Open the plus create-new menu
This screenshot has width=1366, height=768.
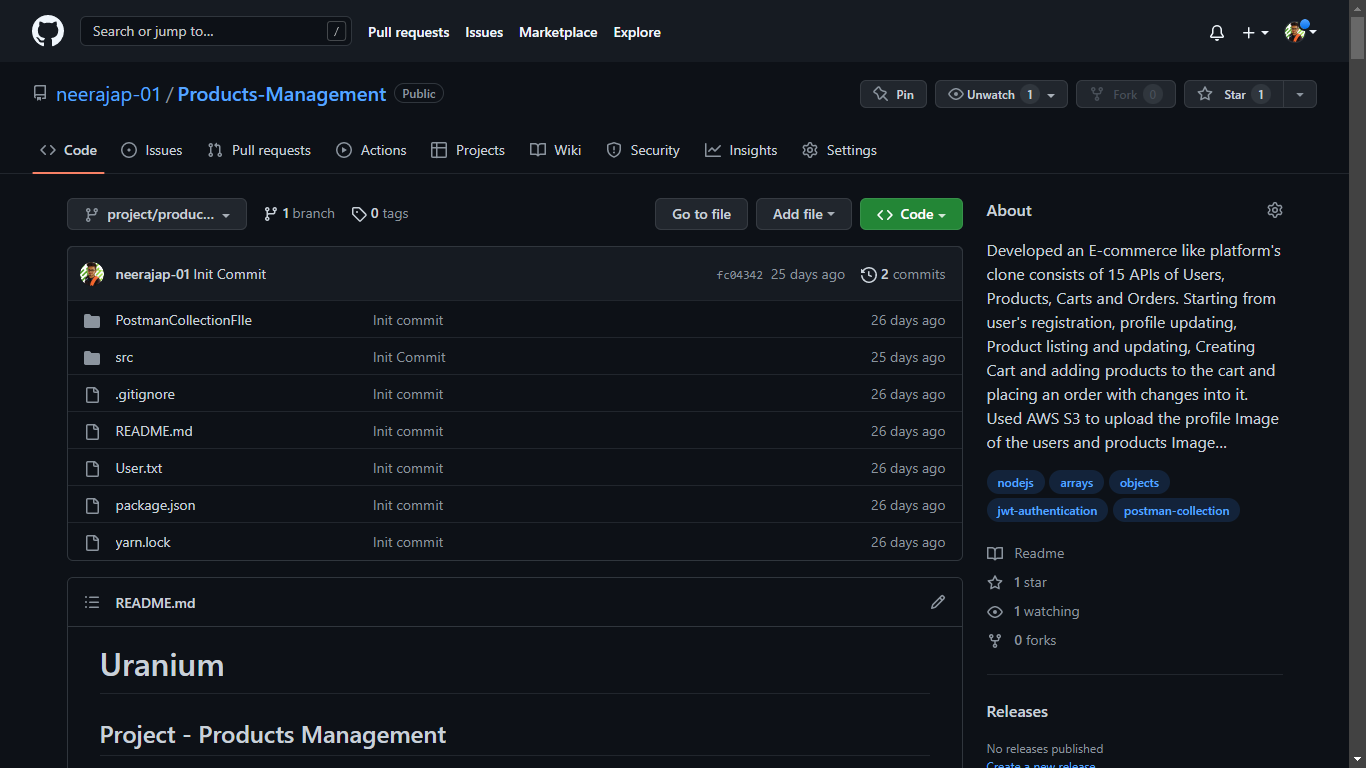pos(1255,32)
